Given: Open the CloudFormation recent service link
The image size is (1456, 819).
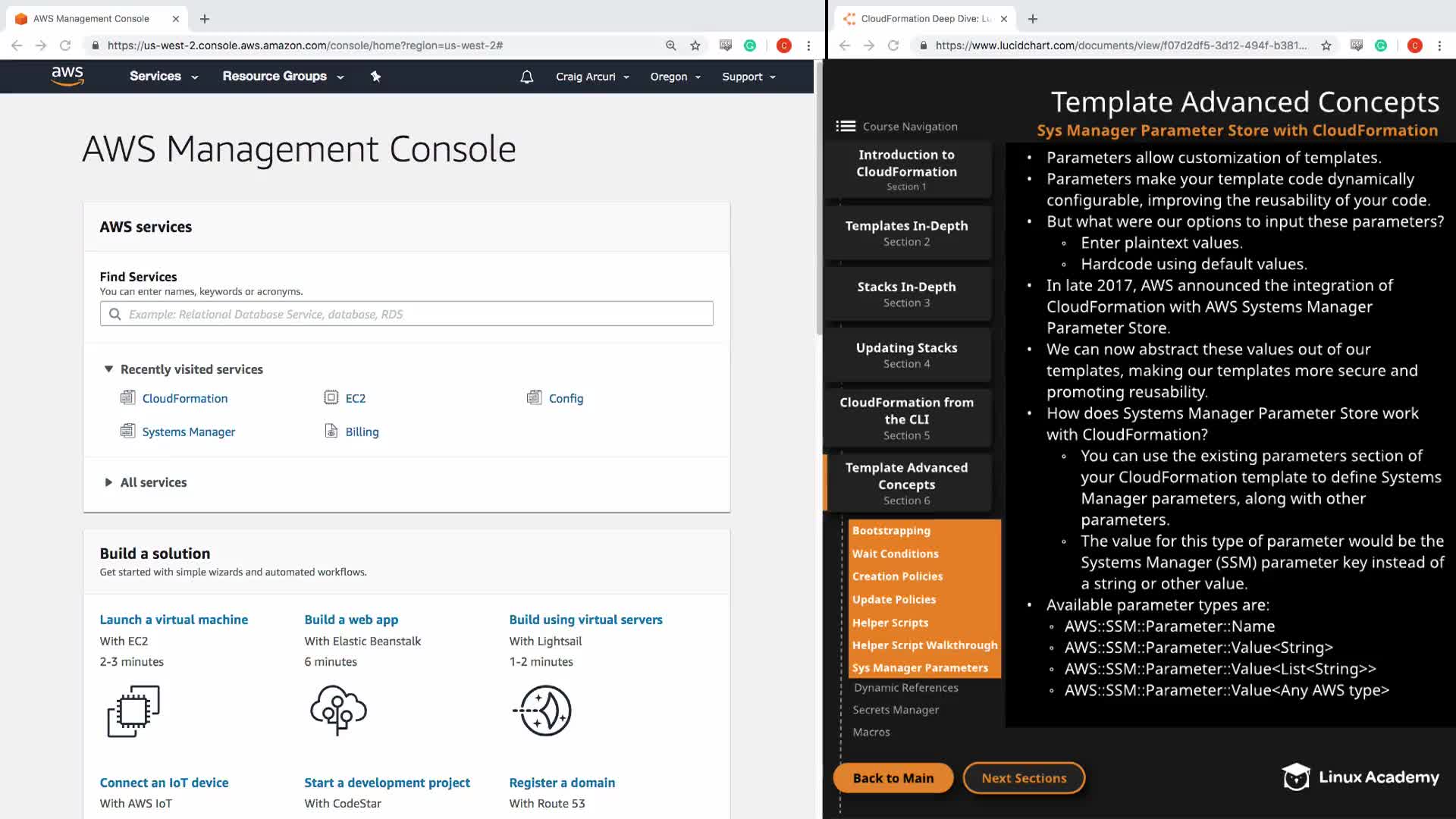Looking at the screenshot, I should click(184, 398).
